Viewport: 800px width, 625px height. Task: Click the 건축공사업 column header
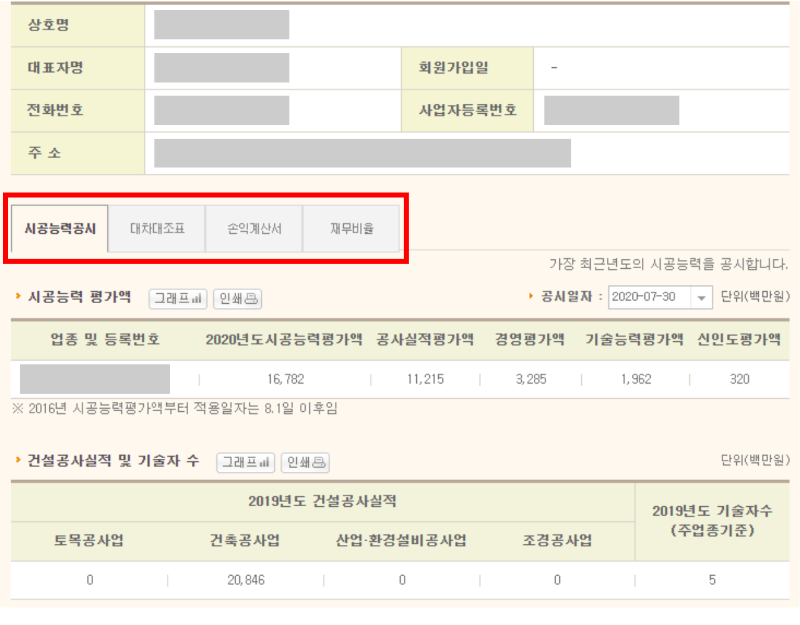[245, 540]
